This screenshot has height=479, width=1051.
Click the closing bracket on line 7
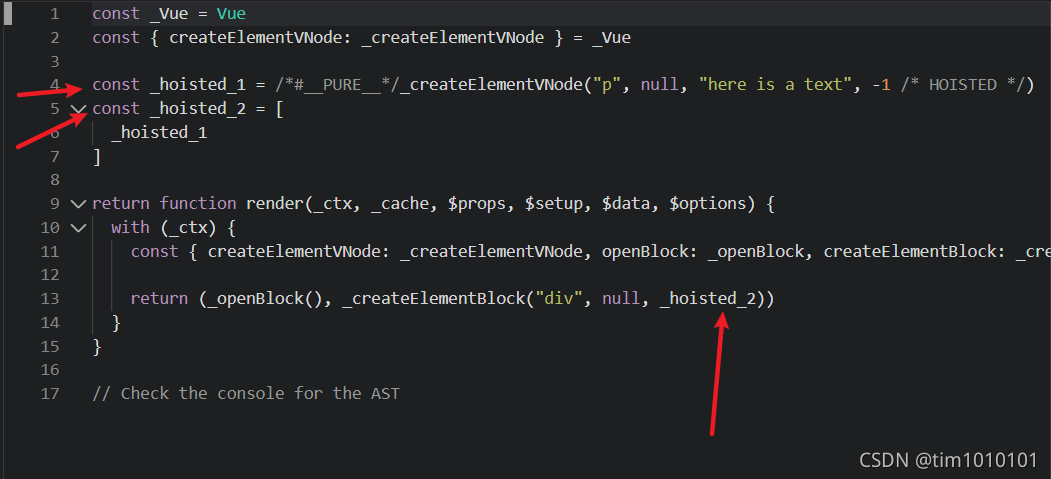97,157
